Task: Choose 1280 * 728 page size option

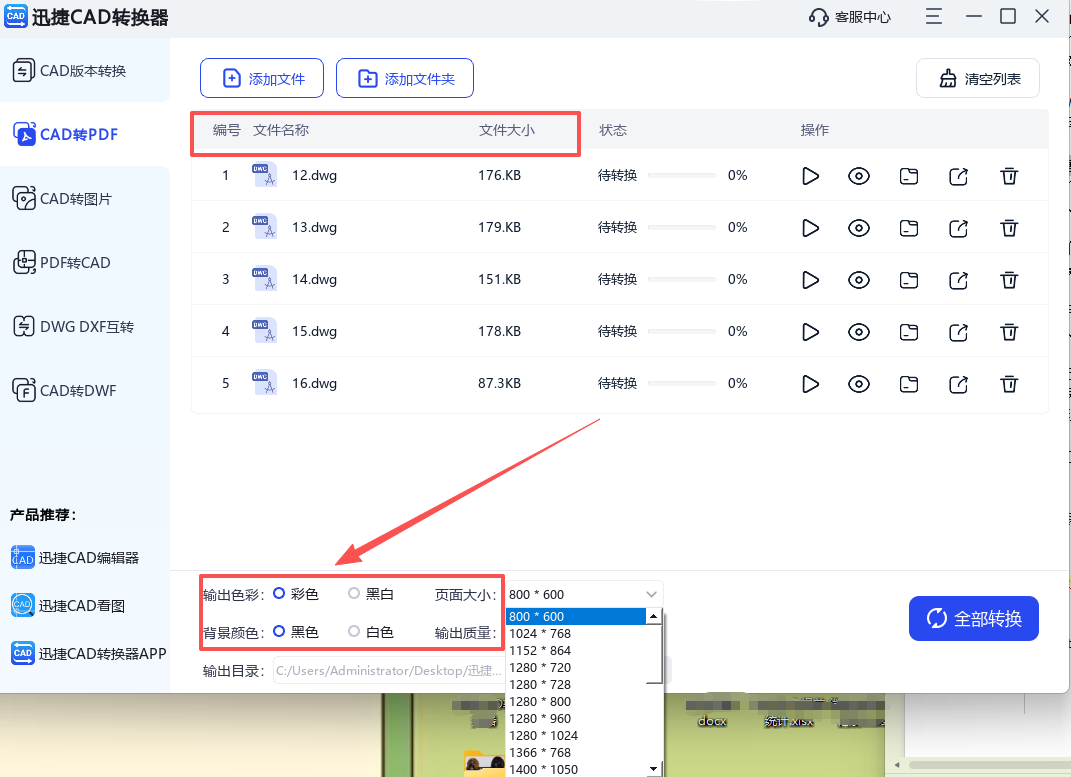Action: click(x=576, y=685)
